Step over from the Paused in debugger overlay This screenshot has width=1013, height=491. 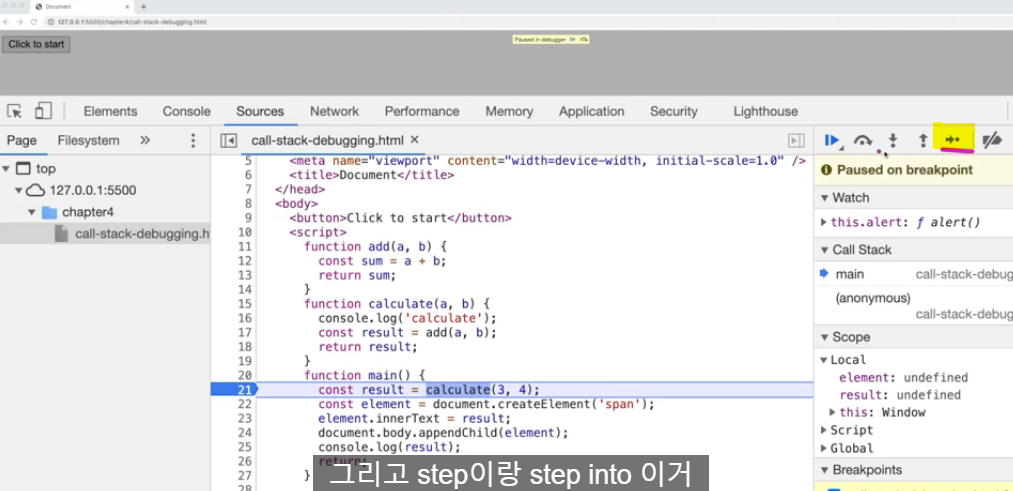pos(583,39)
